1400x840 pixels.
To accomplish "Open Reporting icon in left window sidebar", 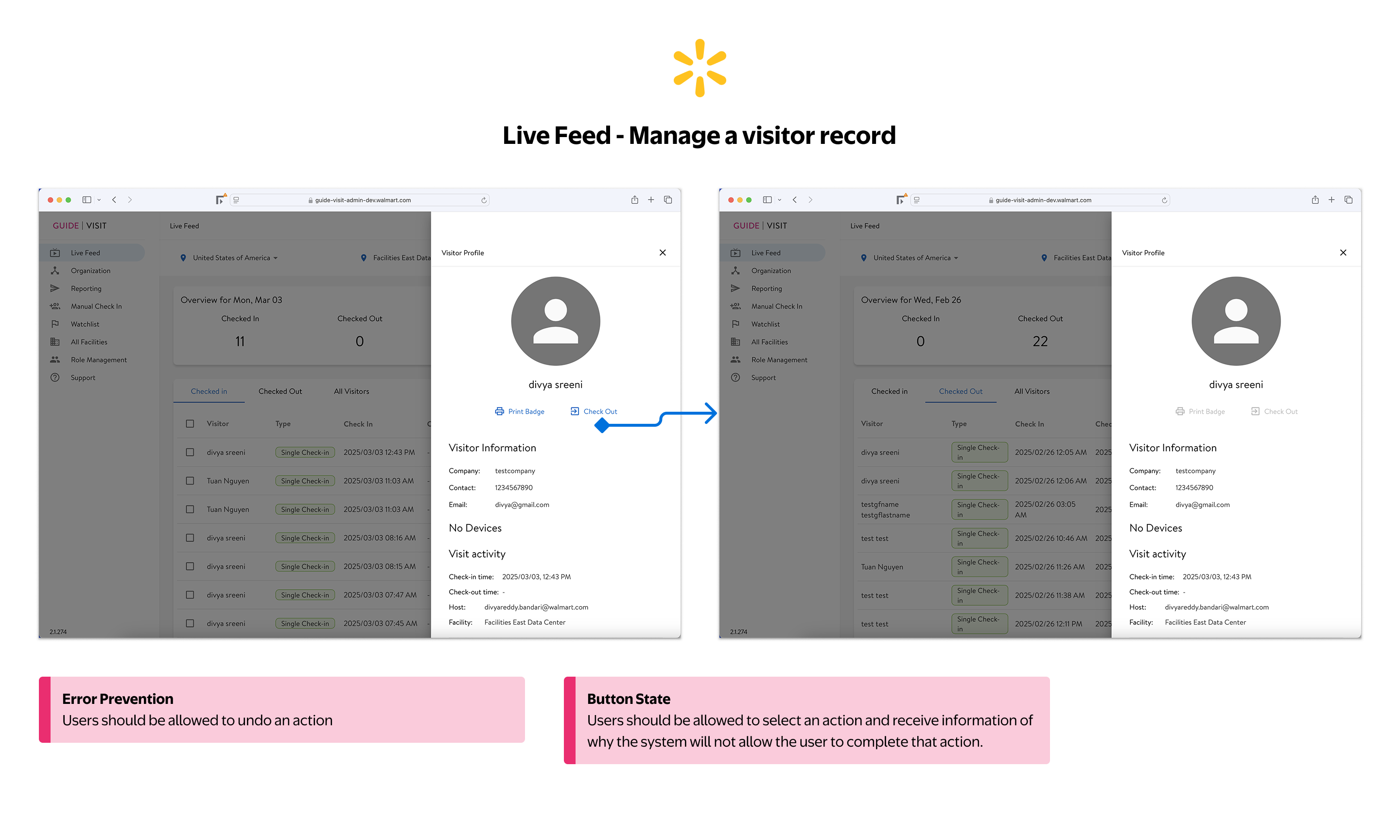I will [55, 288].
